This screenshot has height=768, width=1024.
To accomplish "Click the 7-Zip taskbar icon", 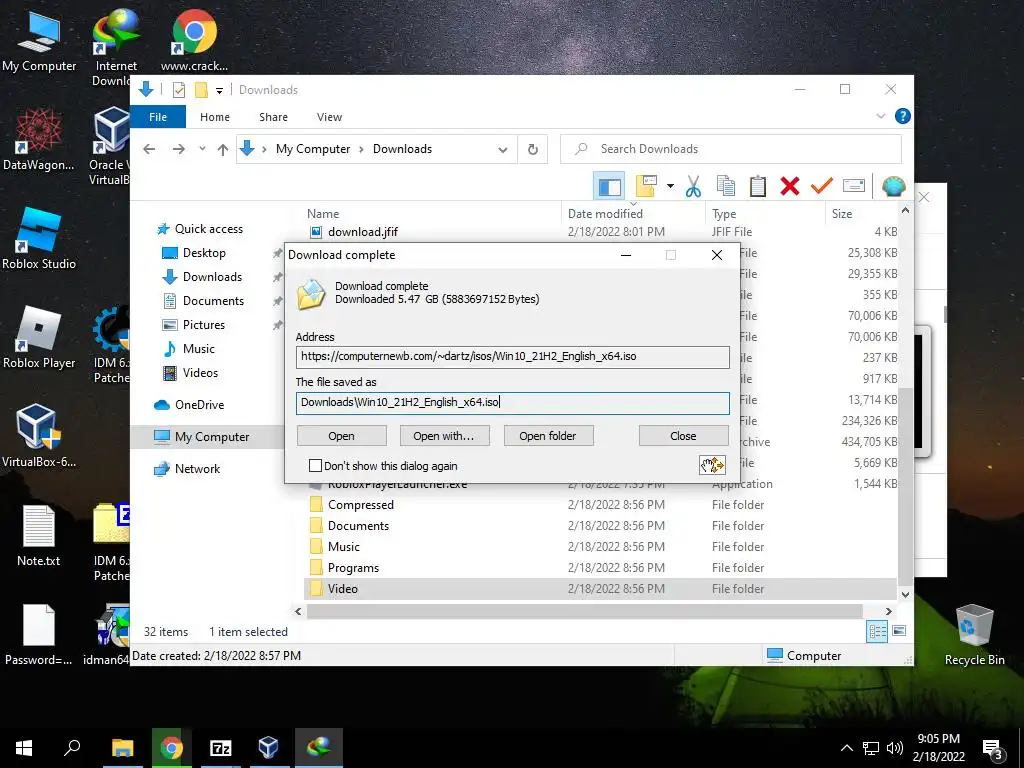I will click(x=220, y=747).
